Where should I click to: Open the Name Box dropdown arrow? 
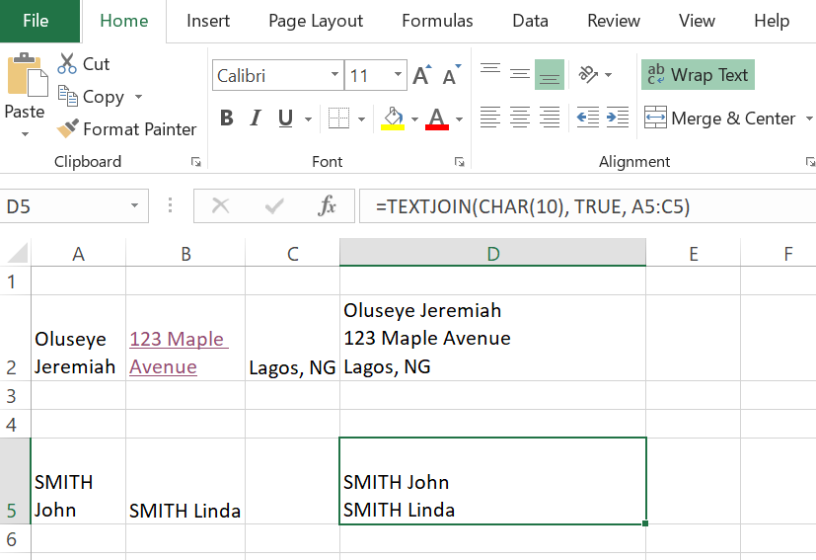click(x=134, y=207)
